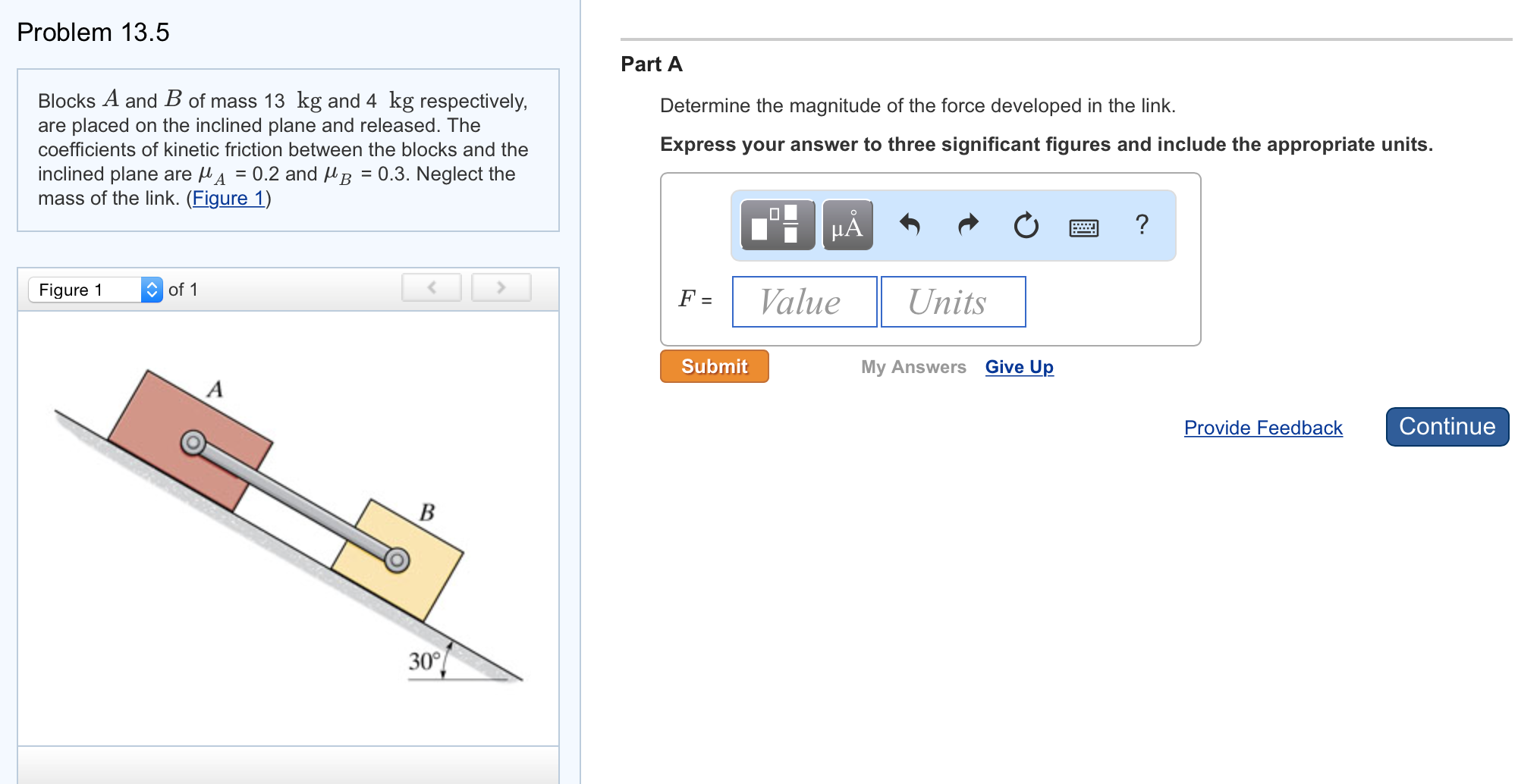Open the templates/fraction math palette
The width and height of the screenshot is (1540, 784).
pyautogui.click(x=778, y=225)
